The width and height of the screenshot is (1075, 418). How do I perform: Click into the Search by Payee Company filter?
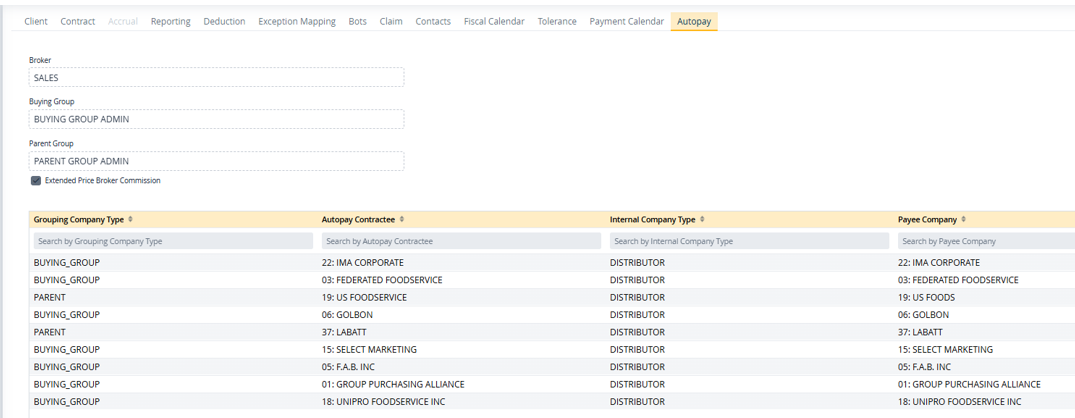pos(985,241)
